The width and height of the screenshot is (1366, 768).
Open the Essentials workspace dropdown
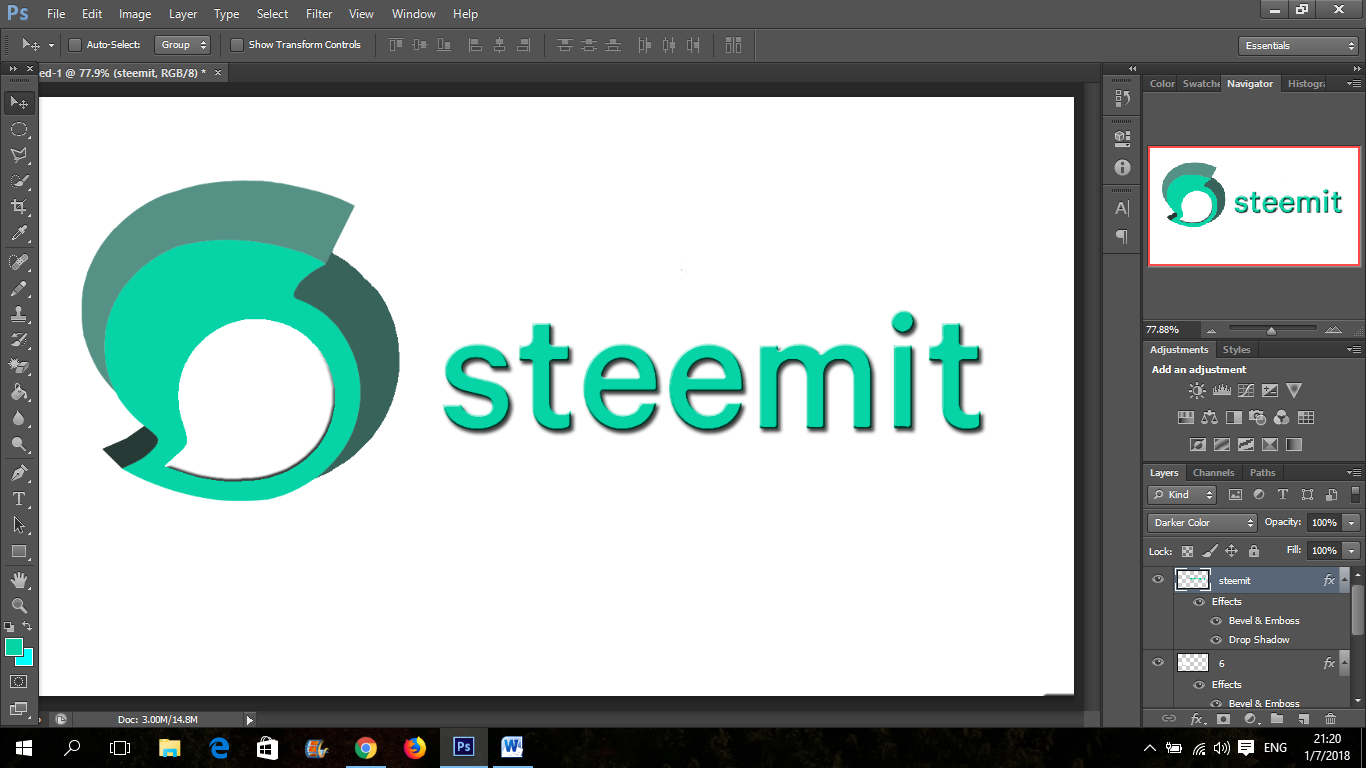pyautogui.click(x=1297, y=46)
